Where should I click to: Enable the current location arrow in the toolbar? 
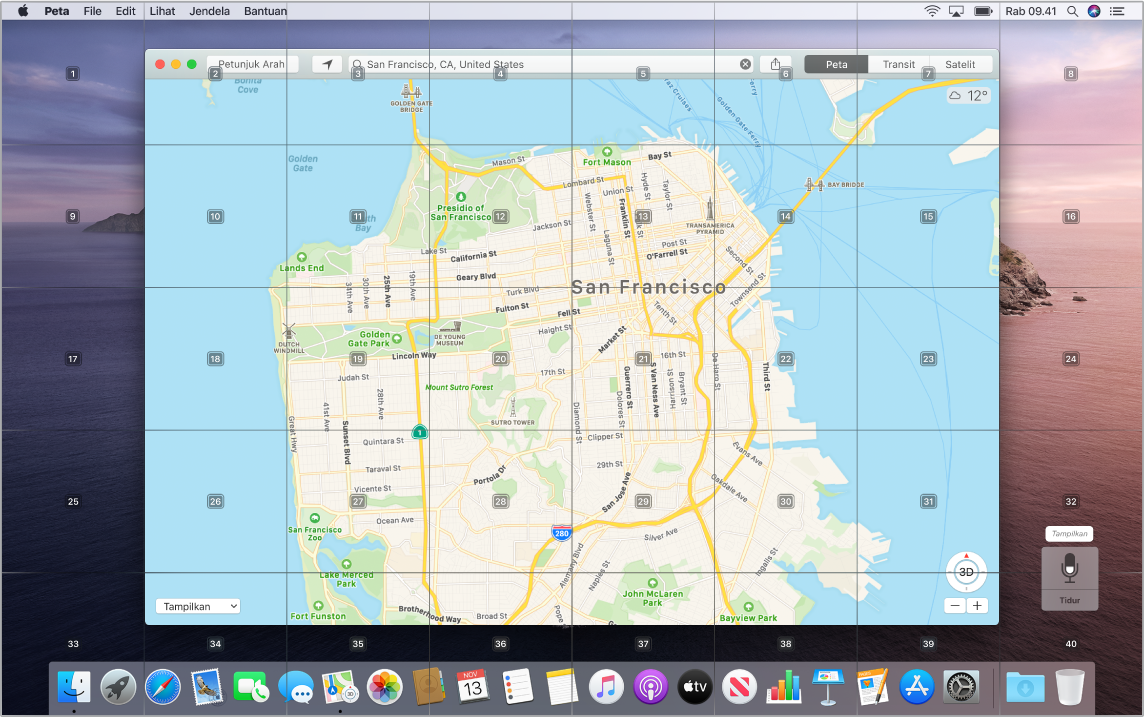327,63
